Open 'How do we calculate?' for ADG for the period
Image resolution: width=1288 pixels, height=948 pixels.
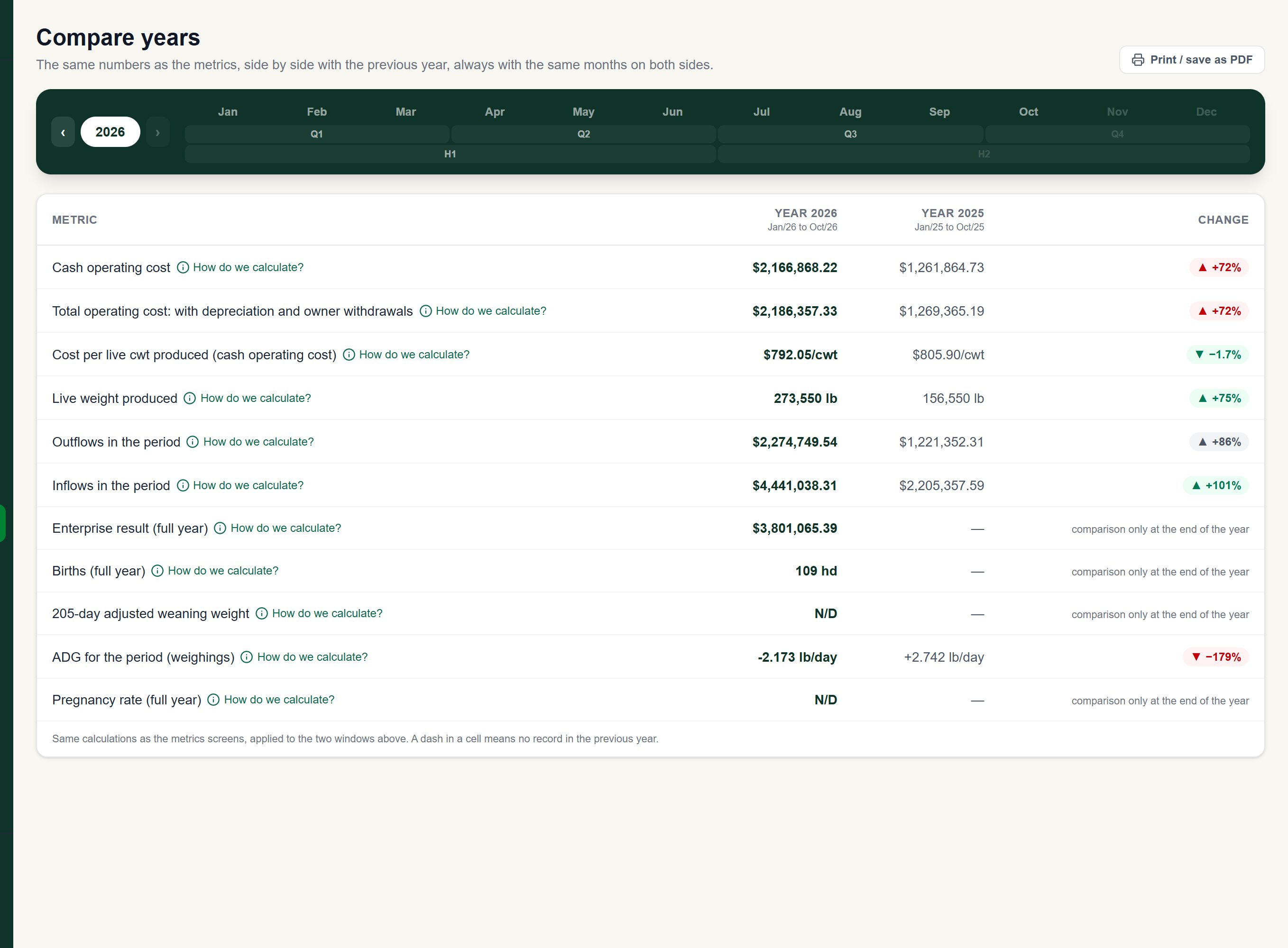point(312,657)
